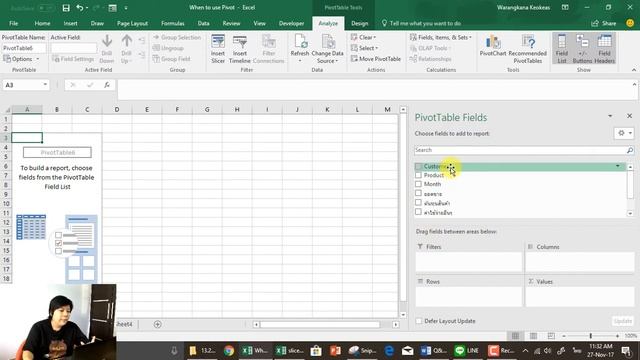Add a new sheet with plus icon

pos(158,324)
